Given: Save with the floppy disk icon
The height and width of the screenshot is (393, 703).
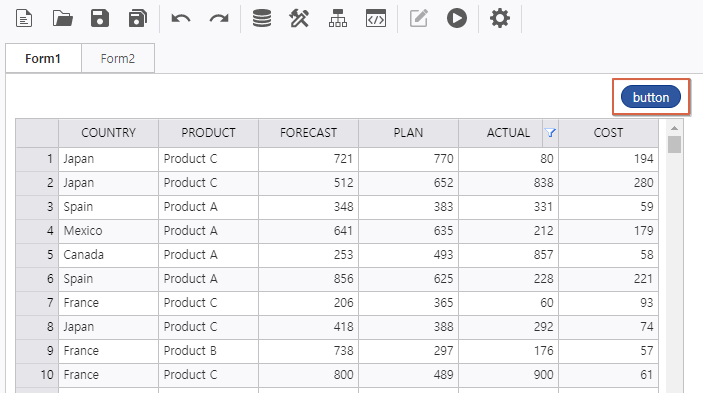Looking at the screenshot, I should pyautogui.click(x=100, y=18).
